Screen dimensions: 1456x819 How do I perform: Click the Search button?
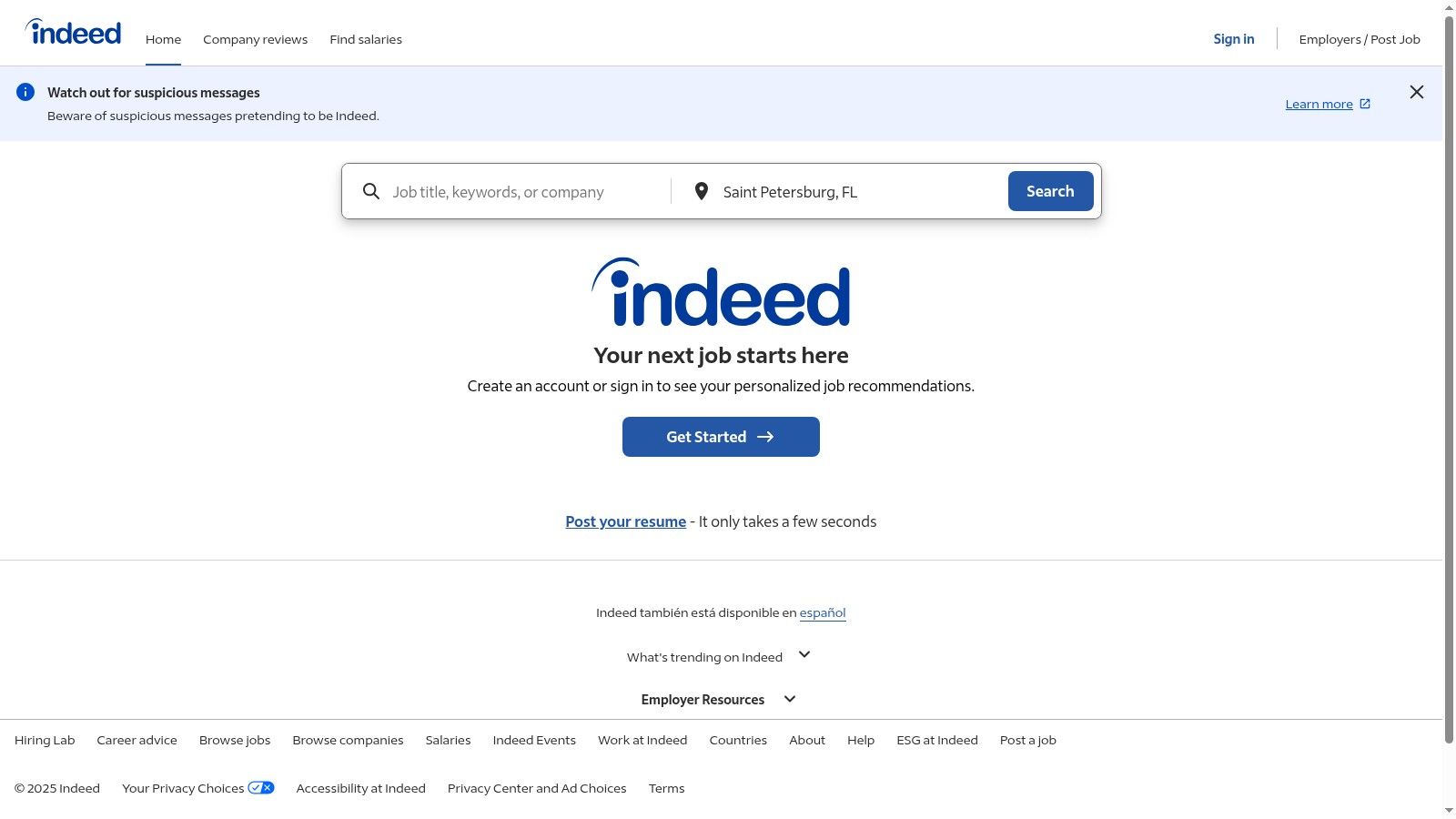click(1049, 191)
